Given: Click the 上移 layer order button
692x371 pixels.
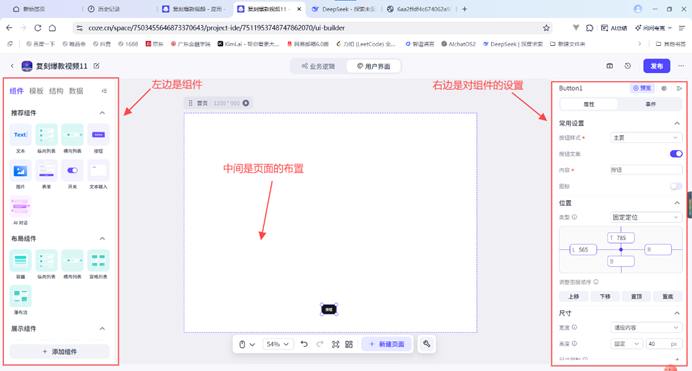Looking at the screenshot, I should [573, 296].
